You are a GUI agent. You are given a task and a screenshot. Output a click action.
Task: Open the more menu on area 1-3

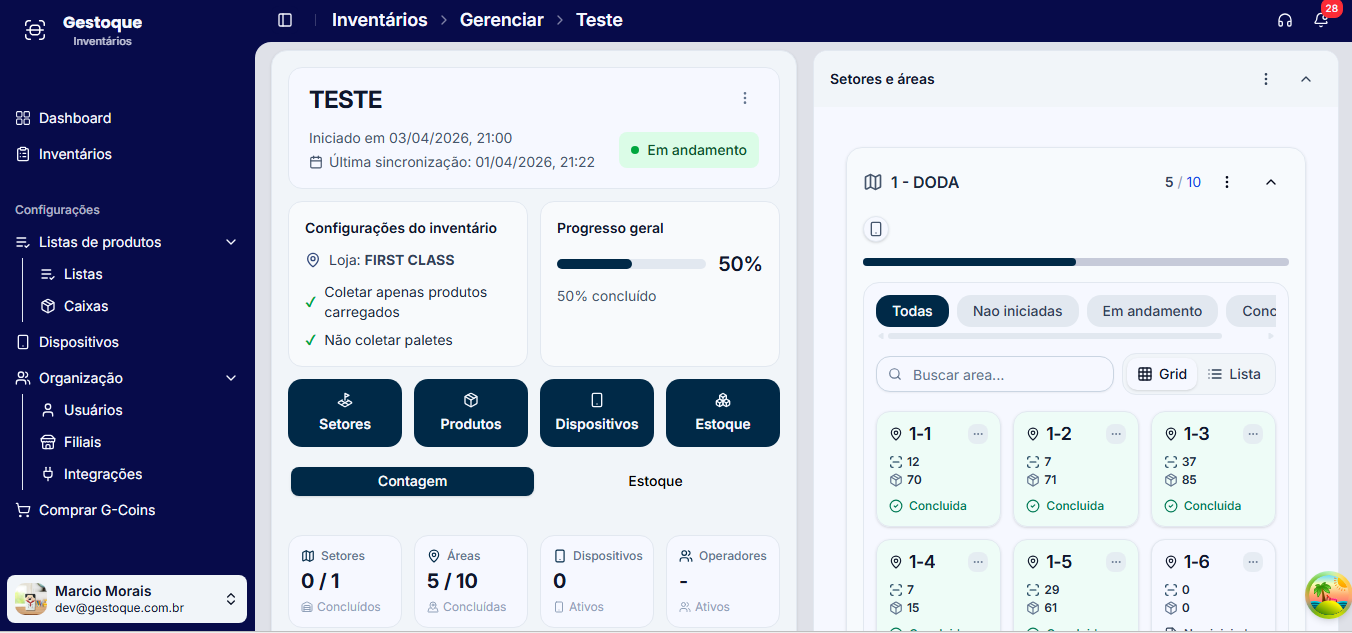[x=1253, y=434]
